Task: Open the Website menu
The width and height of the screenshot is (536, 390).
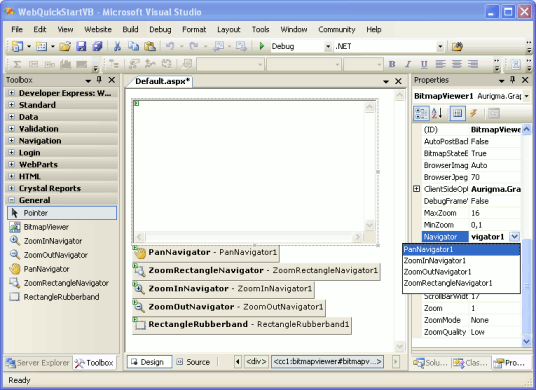Action: coord(98,29)
